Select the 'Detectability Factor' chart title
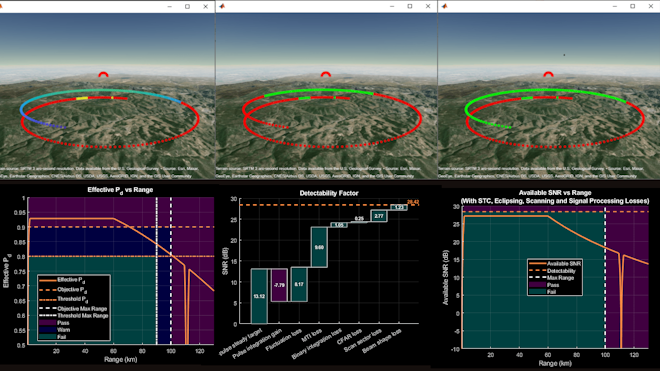 pyautogui.click(x=329, y=193)
